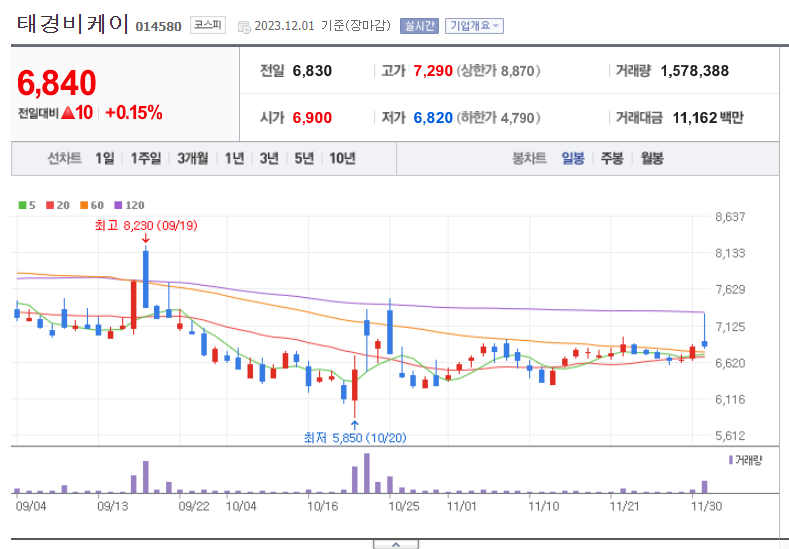
Task: Click the 시가 value 6,900
Action: coord(312,118)
